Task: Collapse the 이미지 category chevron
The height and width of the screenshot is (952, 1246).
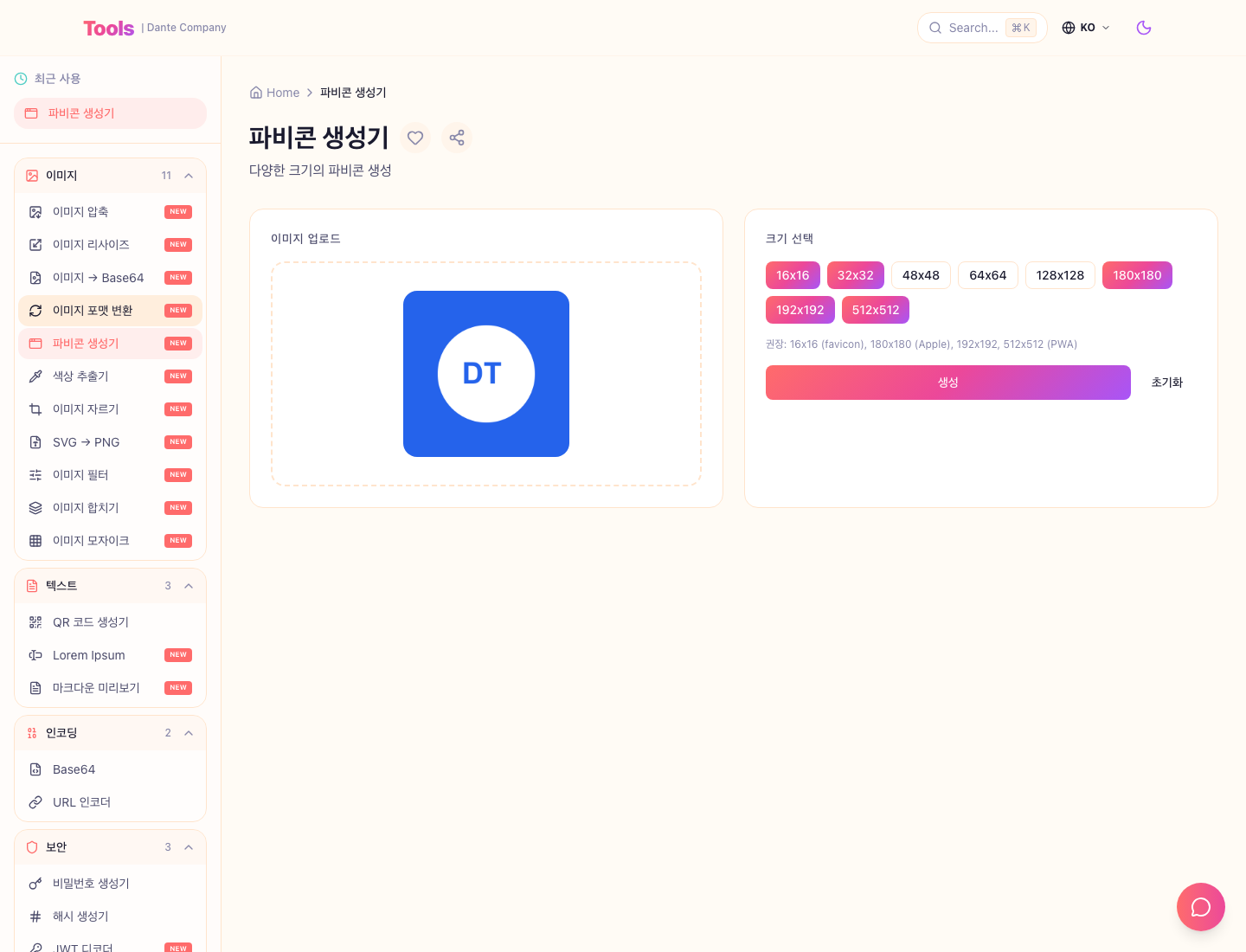Action: (189, 176)
